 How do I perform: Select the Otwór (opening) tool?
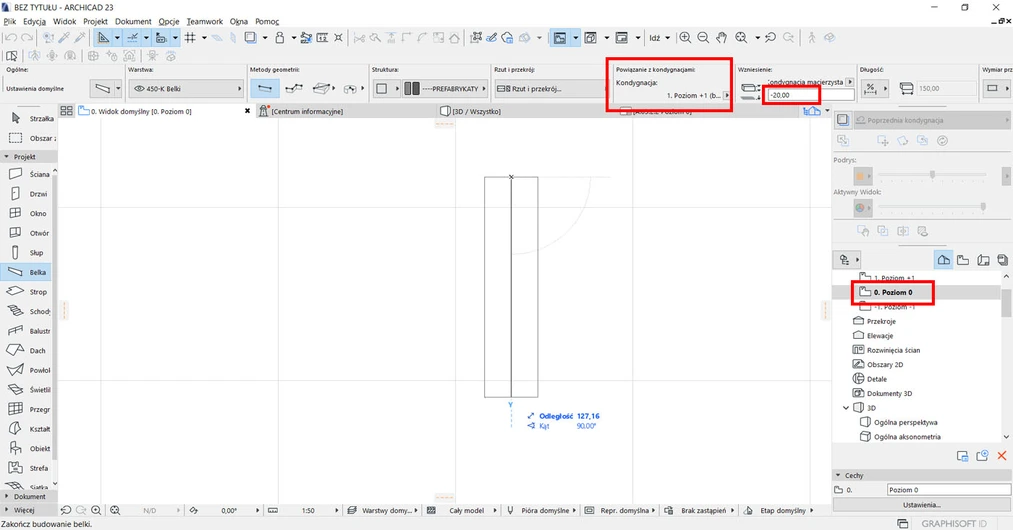pos(29,233)
